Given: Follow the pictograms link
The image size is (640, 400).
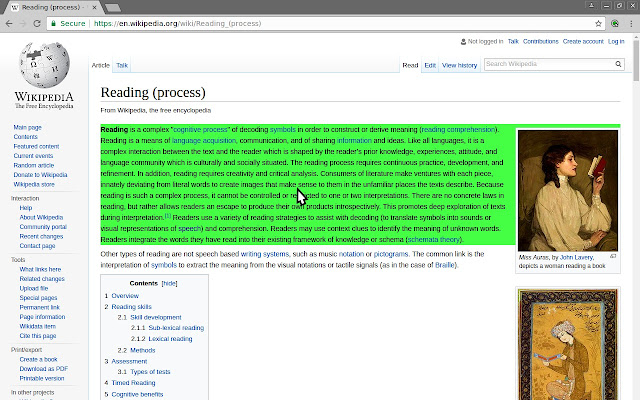Looking at the screenshot, I should click(391, 254).
